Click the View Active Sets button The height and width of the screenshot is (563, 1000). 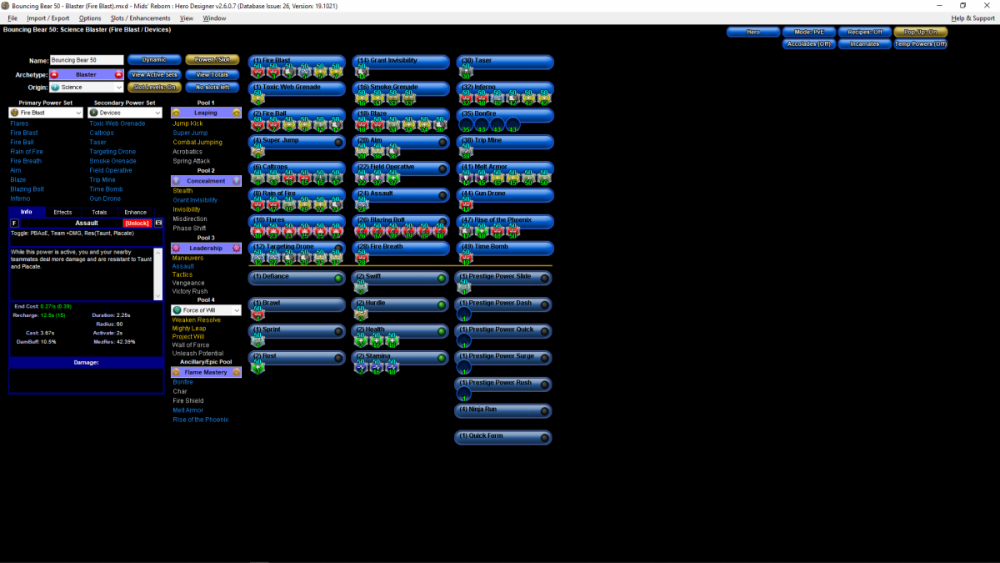[x=154, y=74]
